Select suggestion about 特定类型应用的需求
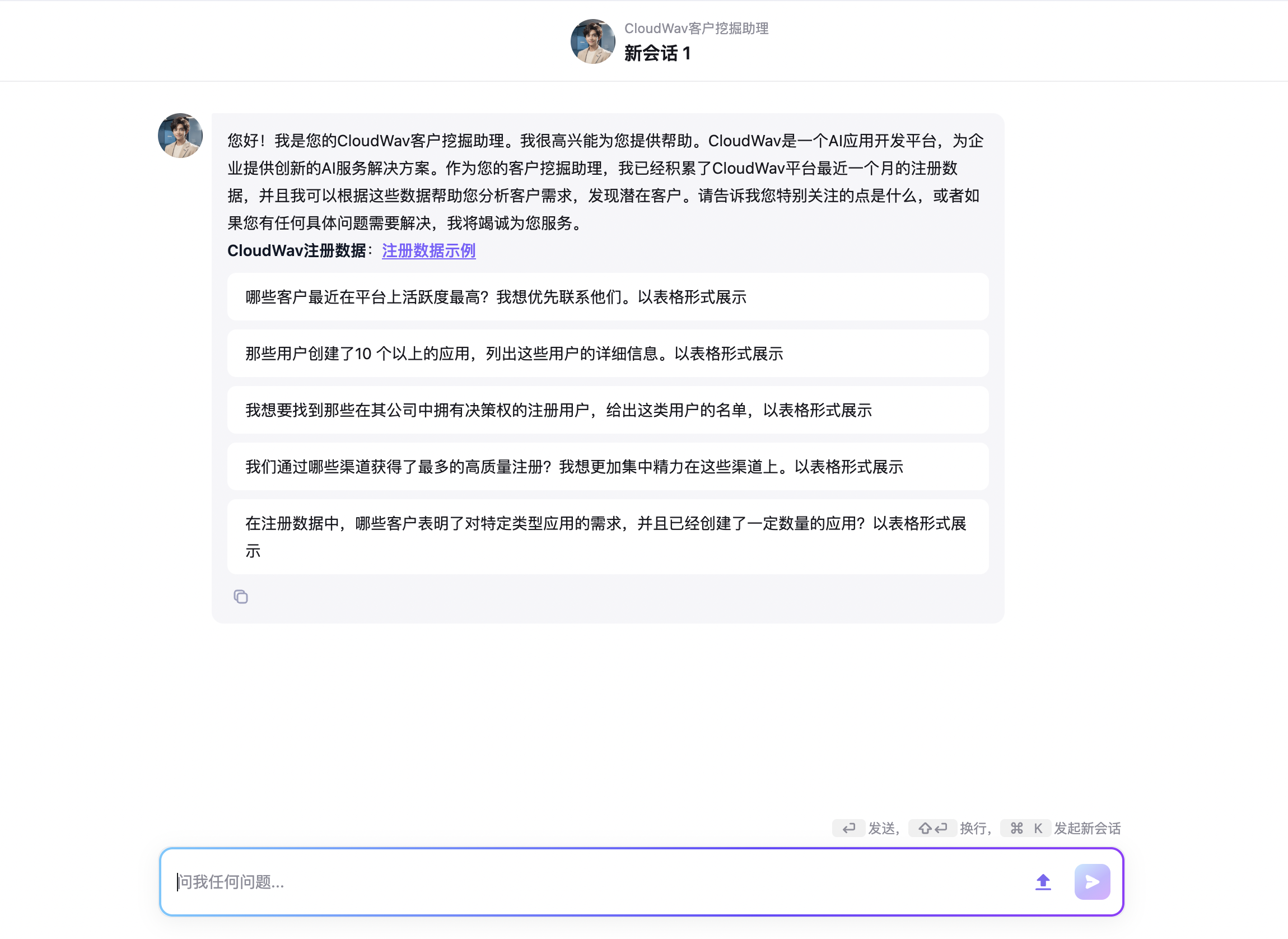Image resolution: width=1288 pixels, height=939 pixels. pos(608,537)
